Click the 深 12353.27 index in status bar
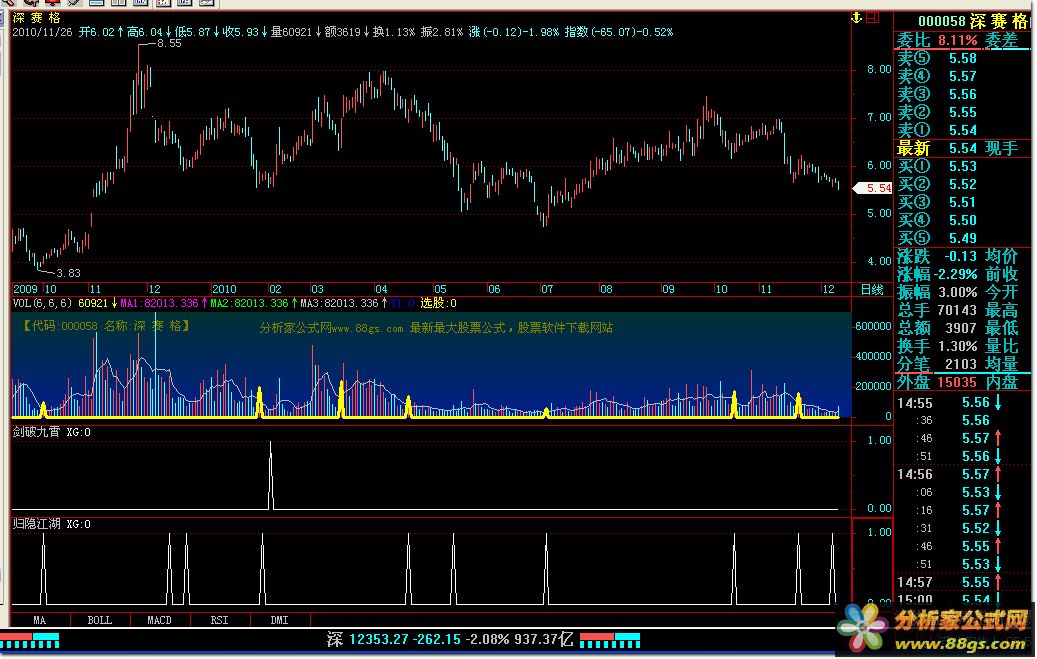The width and height of the screenshot is (1037, 659). click(366, 640)
